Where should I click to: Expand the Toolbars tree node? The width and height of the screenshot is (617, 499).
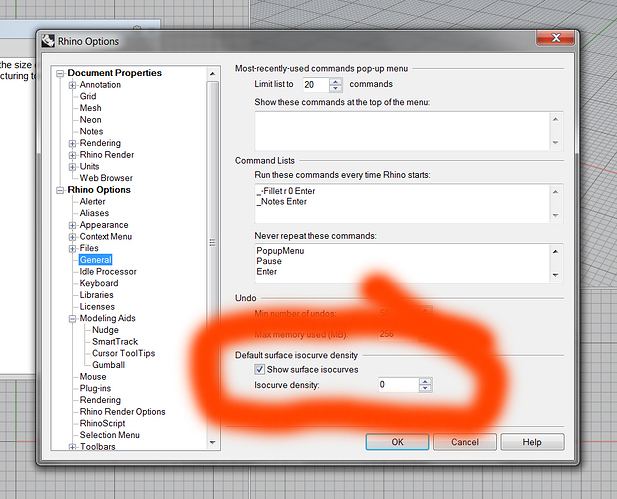pyautogui.click(x=72, y=447)
